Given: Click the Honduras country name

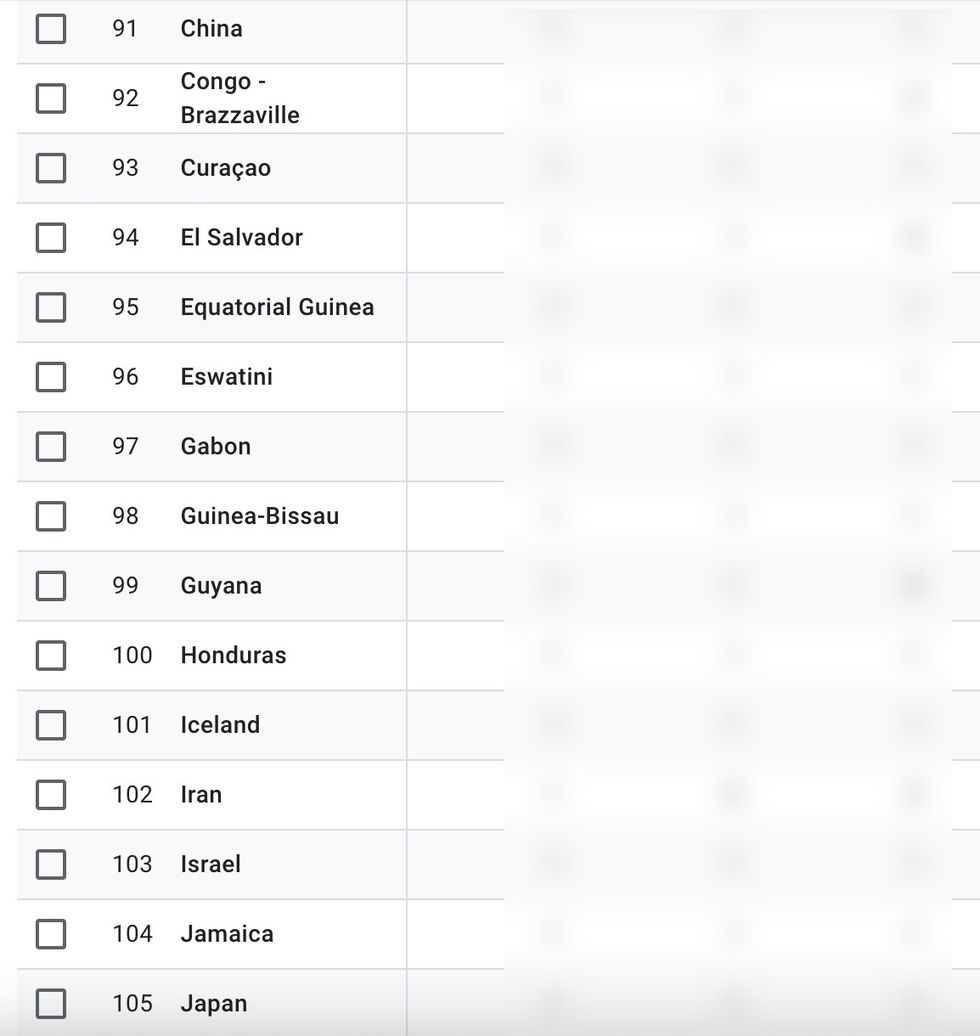Looking at the screenshot, I should click(233, 655).
